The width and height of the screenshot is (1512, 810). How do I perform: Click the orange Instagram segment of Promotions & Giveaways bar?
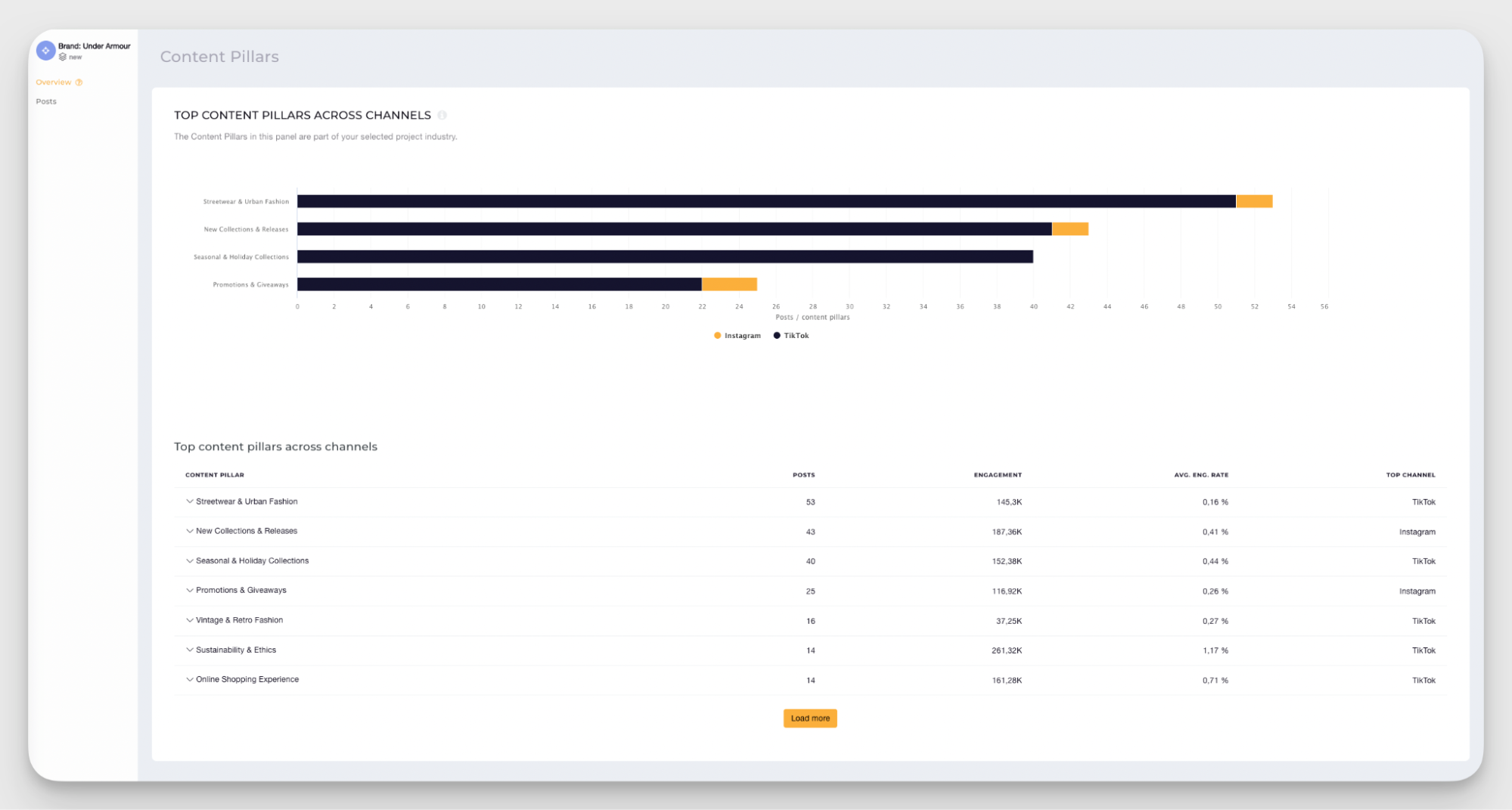coord(728,284)
